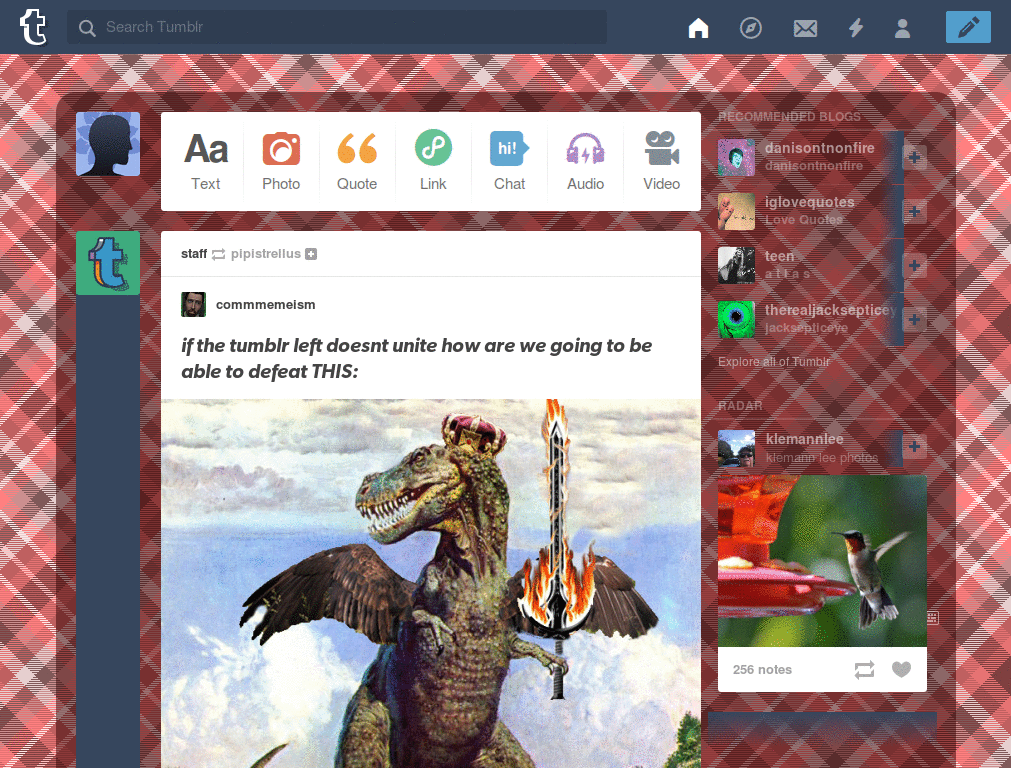Click the commmemeism avatar thumbnail
The height and width of the screenshot is (768, 1024).
pyautogui.click(x=193, y=304)
